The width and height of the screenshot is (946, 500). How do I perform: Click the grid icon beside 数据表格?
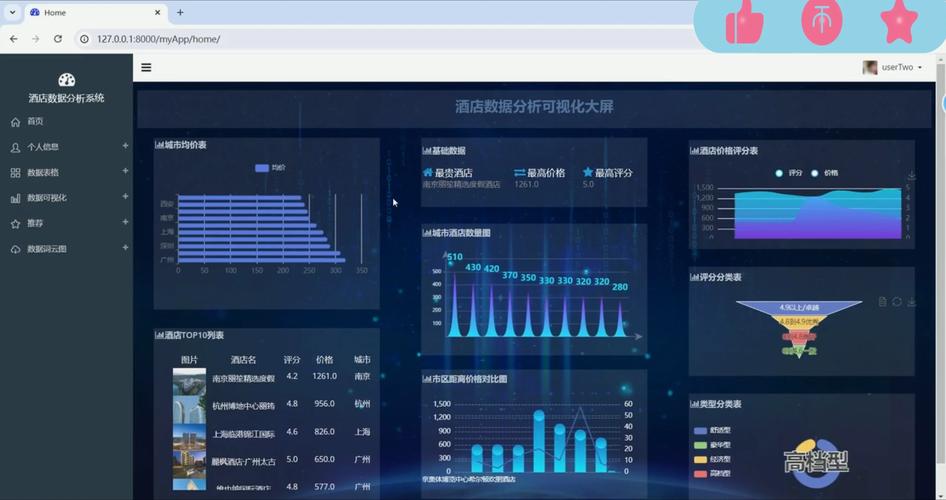pos(15,172)
